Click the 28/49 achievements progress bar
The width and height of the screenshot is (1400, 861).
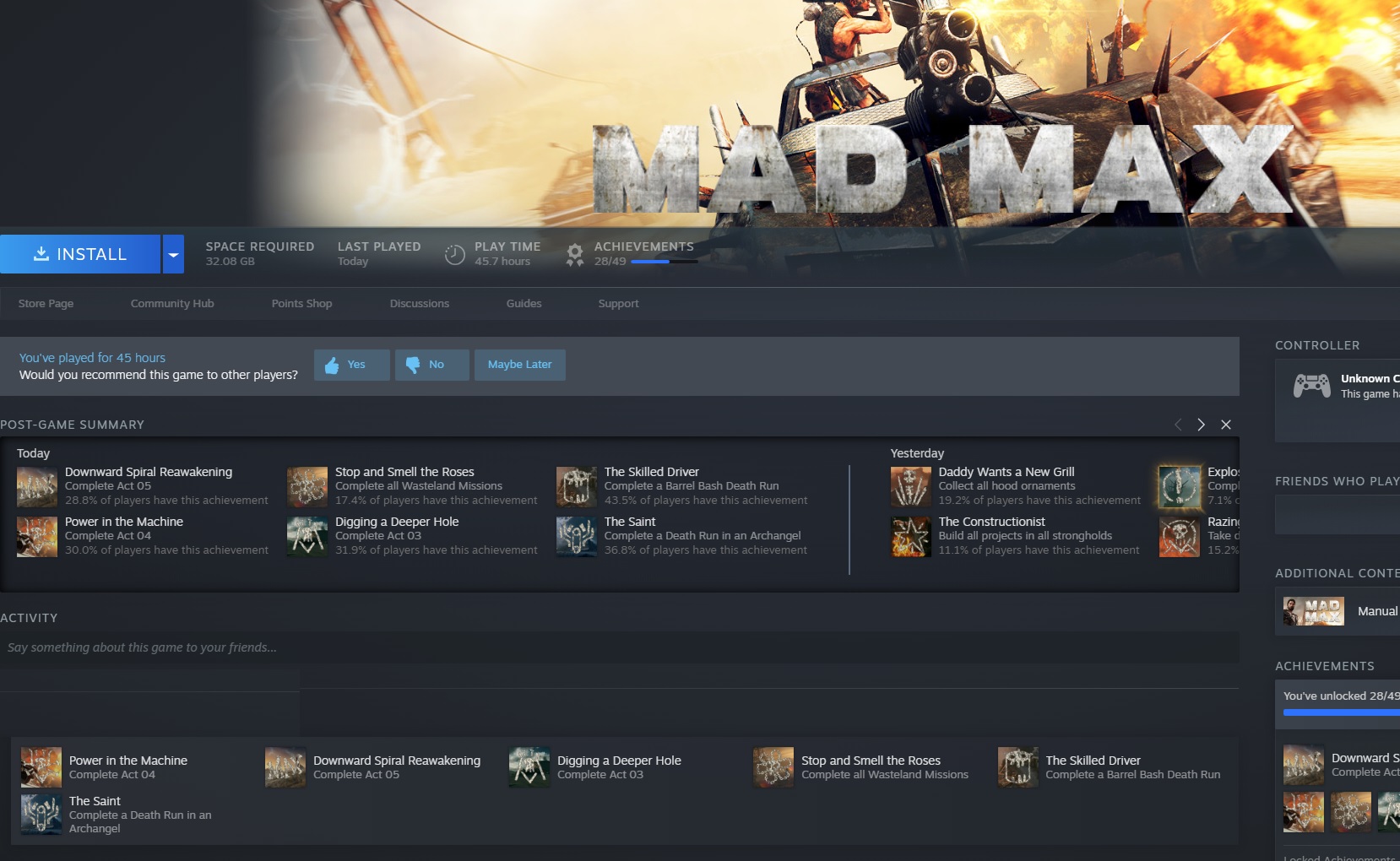coord(664,262)
